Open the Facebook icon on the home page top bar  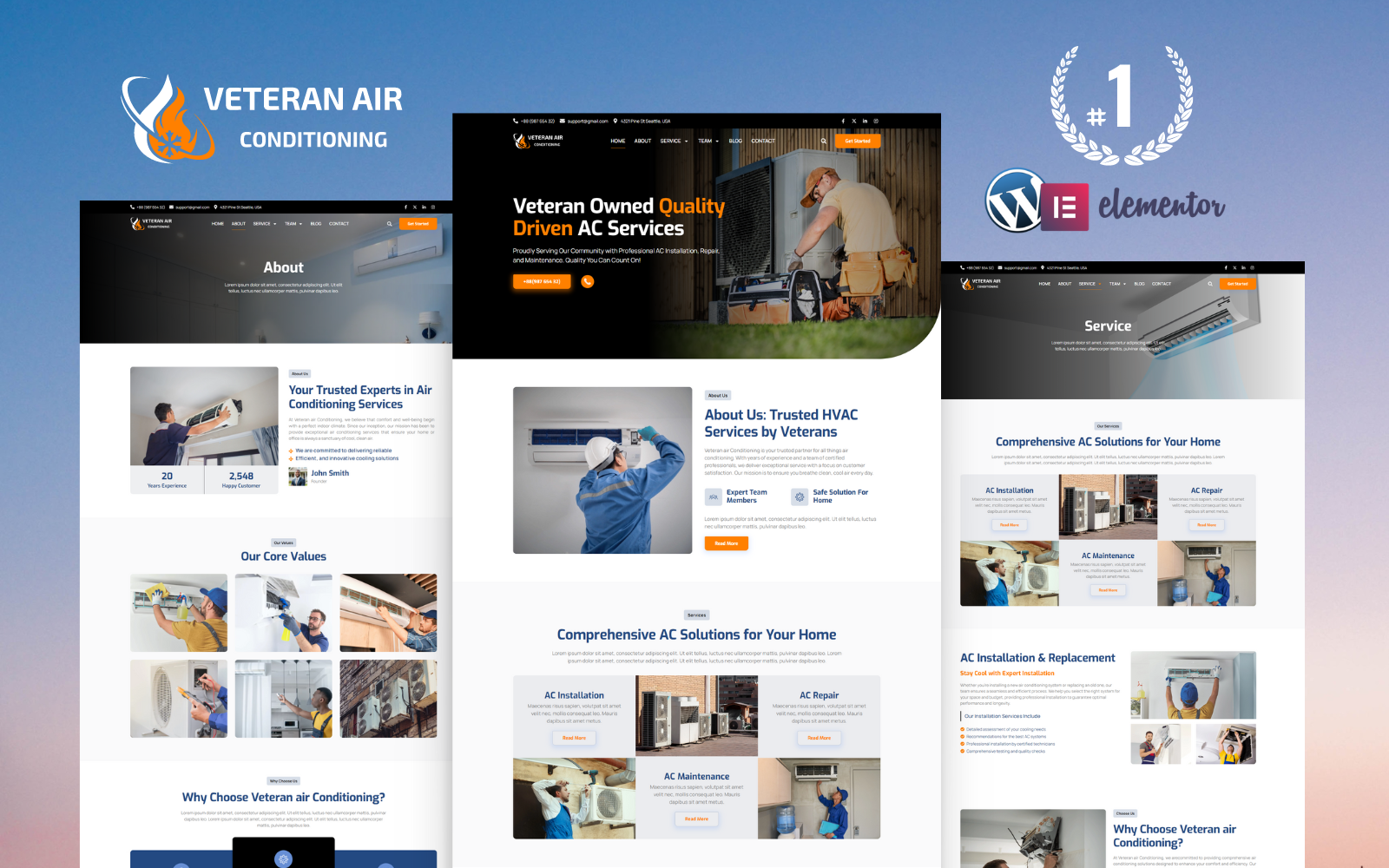point(842,122)
